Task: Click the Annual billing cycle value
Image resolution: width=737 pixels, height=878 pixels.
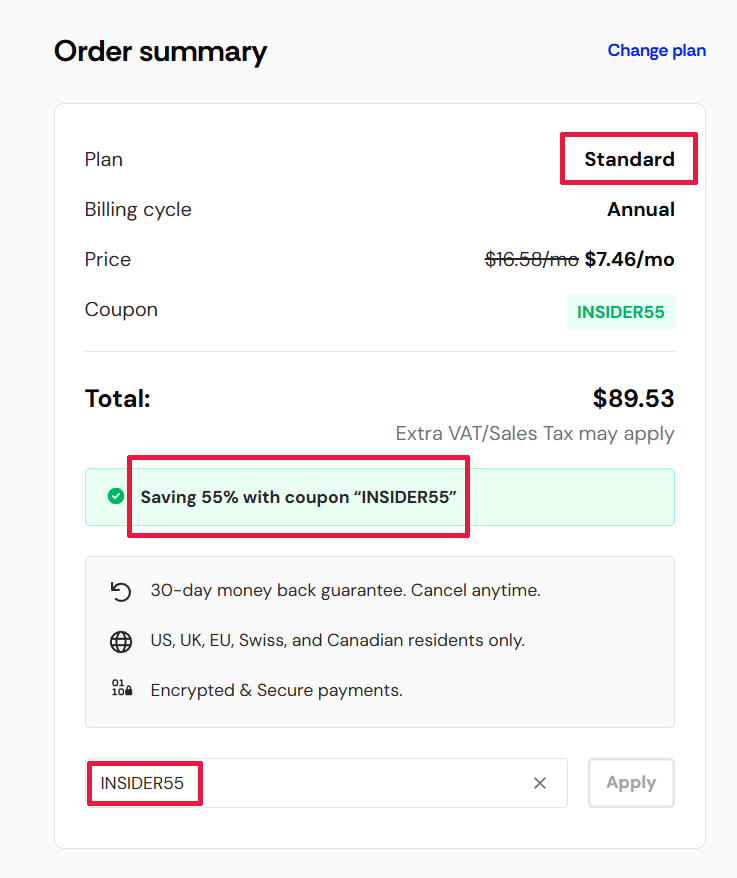Action: [x=641, y=209]
